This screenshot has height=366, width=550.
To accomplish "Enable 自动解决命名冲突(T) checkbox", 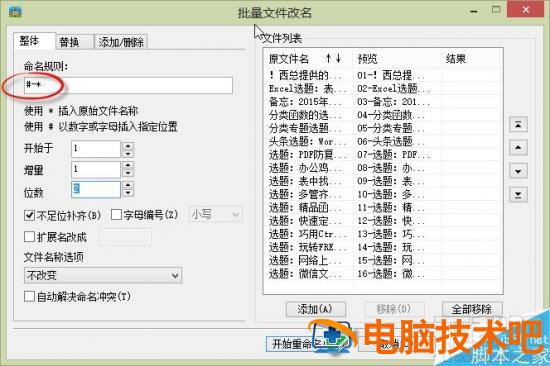I will pos(29,296).
